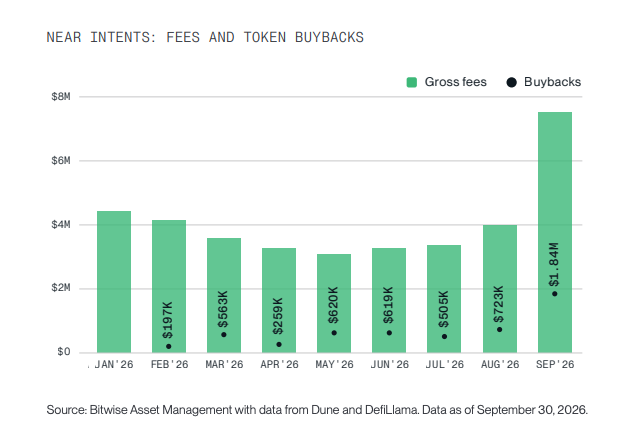Click the $723K buyback label

499,304
